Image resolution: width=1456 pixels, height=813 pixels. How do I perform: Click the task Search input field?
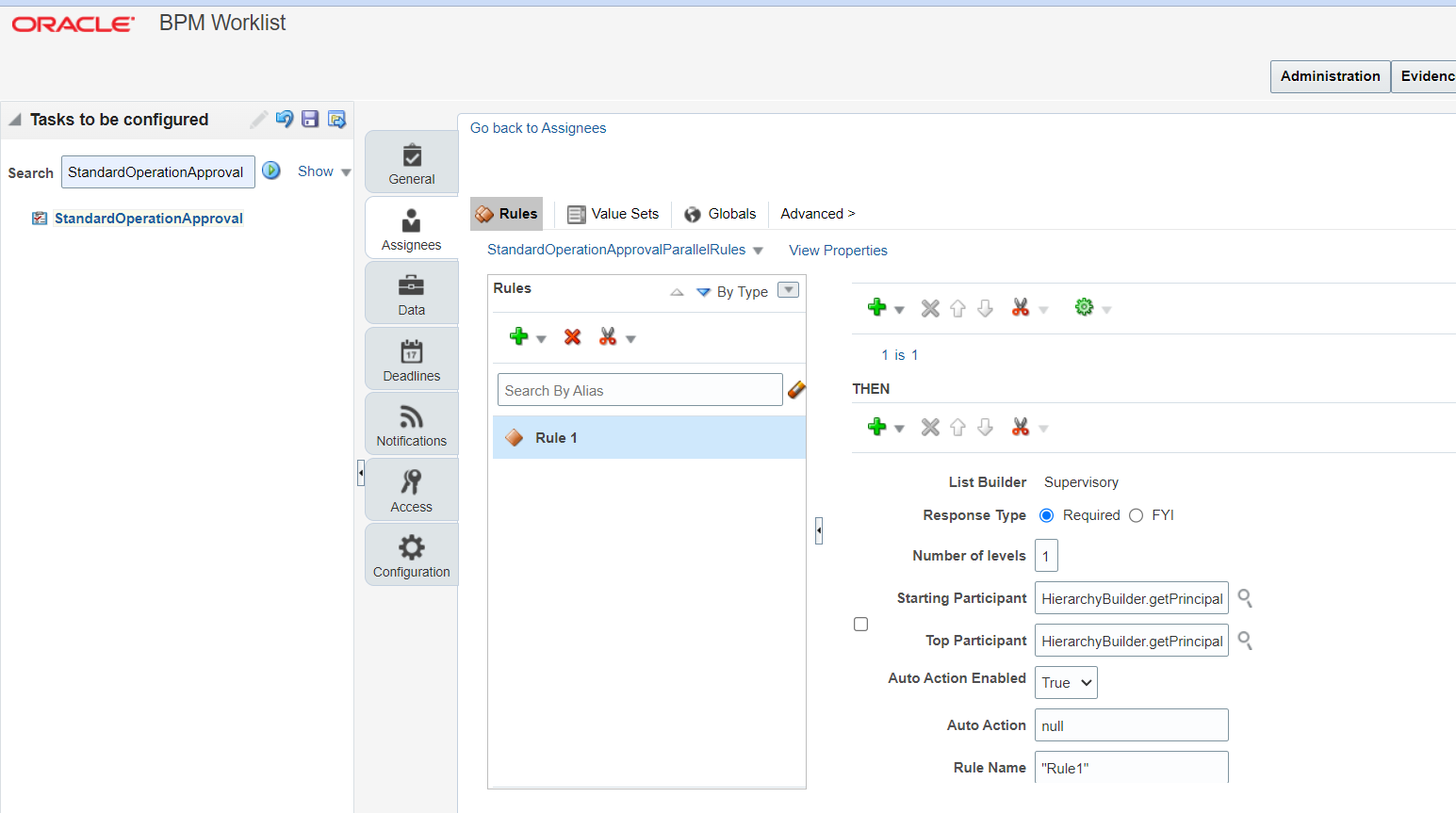[158, 172]
